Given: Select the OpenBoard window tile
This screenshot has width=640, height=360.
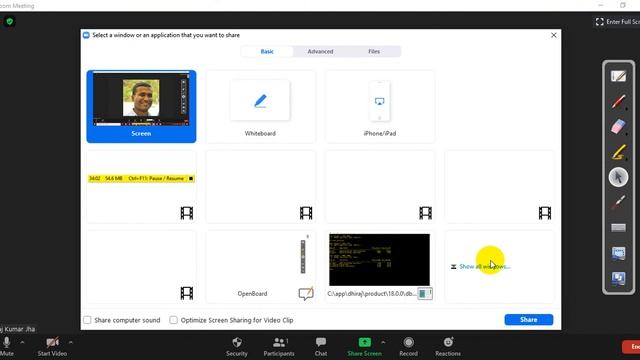Looking at the screenshot, I should click(260, 267).
